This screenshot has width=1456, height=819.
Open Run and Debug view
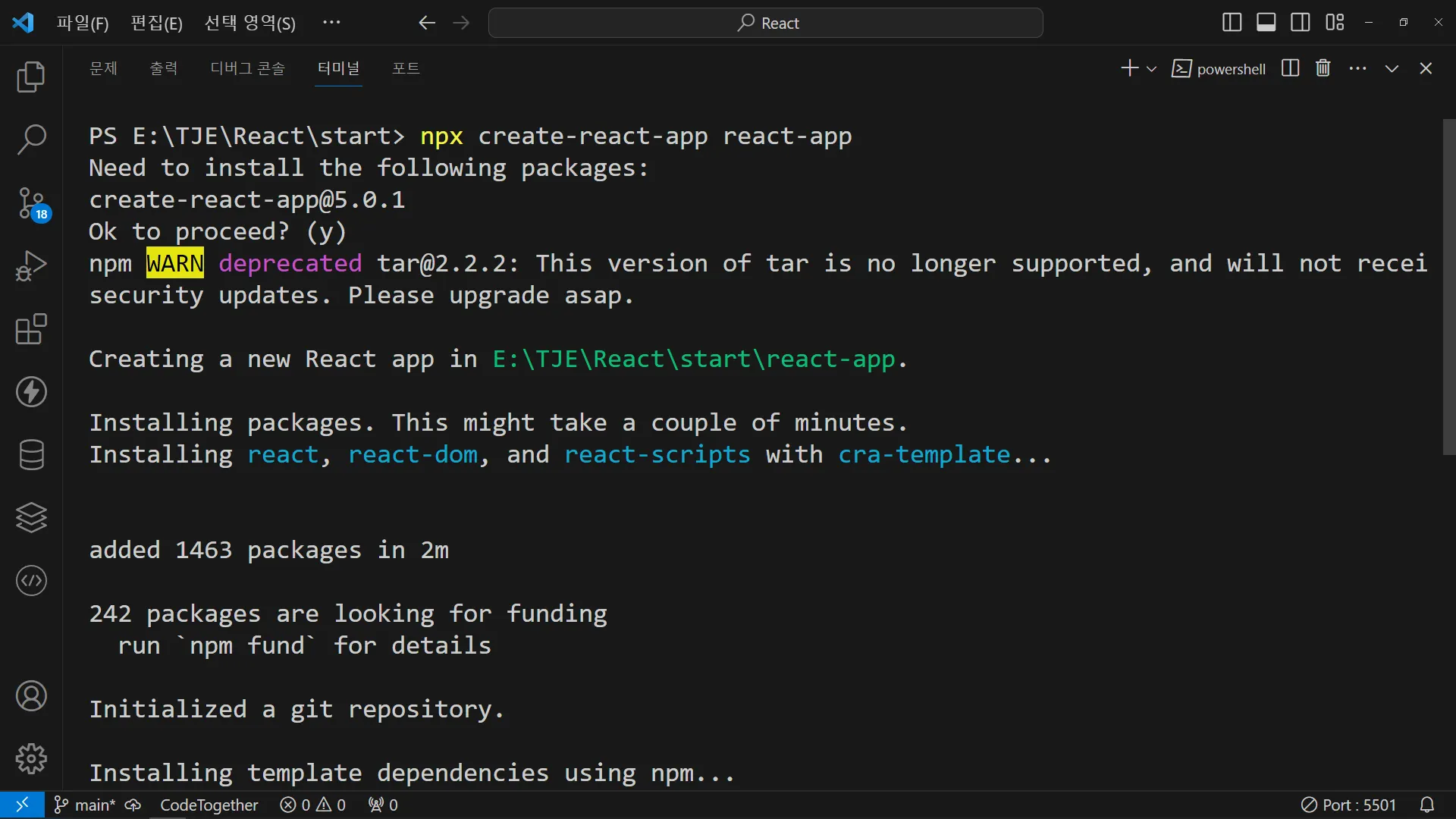pos(31,265)
